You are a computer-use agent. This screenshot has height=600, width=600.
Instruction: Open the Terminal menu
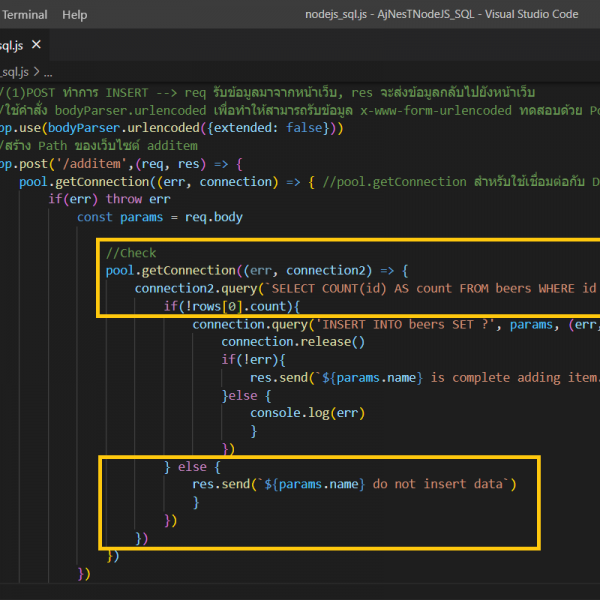coord(25,15)
